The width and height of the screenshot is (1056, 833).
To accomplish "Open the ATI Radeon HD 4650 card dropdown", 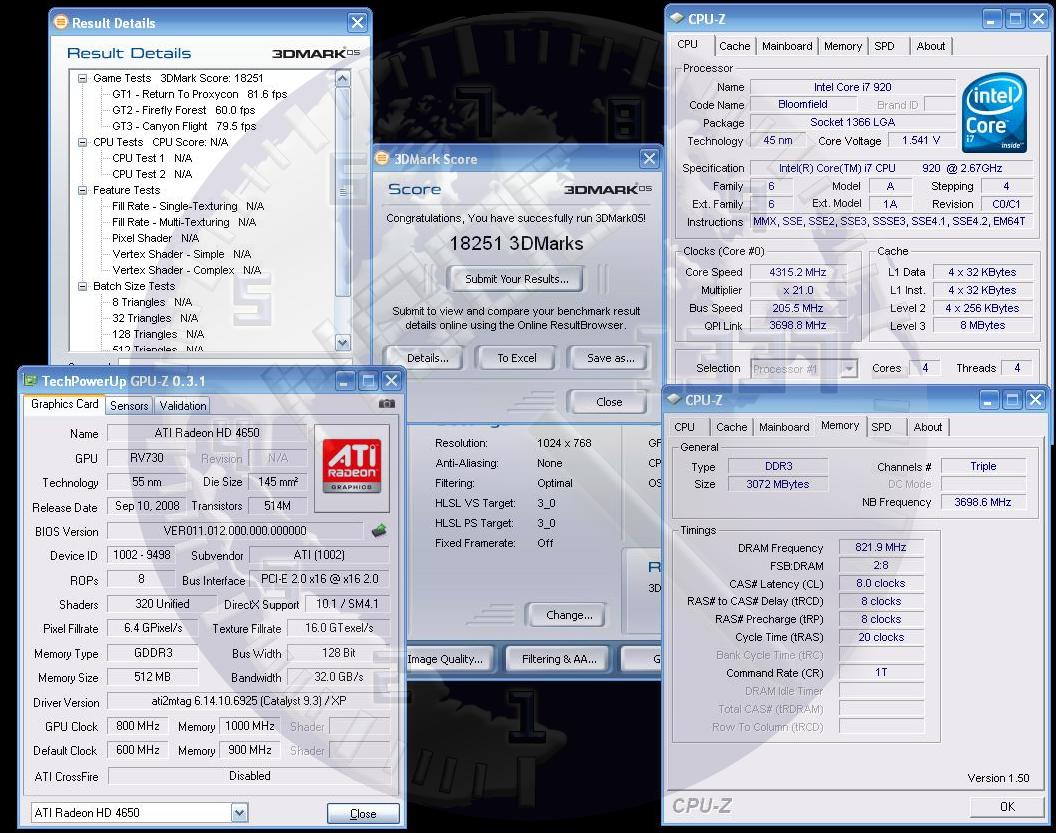I will point(240,813).
